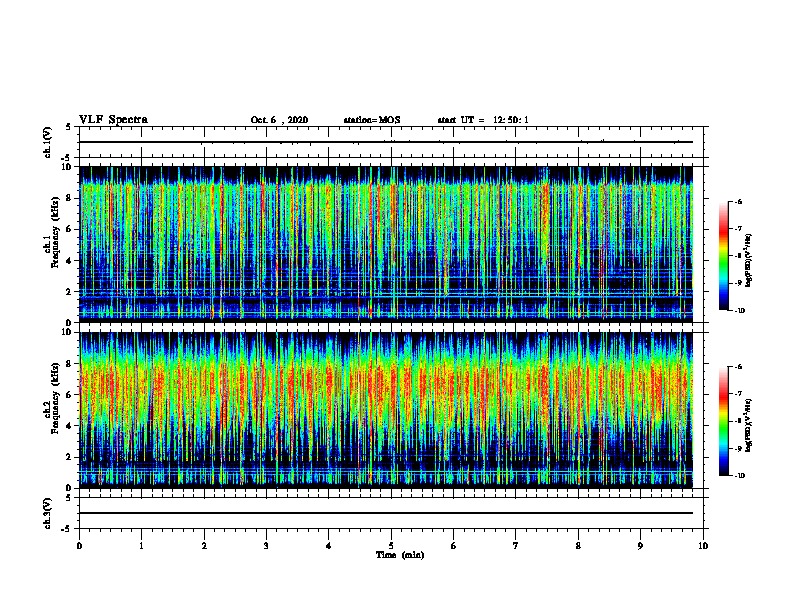Screen dimensions: 792x612
Task: Click time axis tick label "5"
Action: coord(391,546)
